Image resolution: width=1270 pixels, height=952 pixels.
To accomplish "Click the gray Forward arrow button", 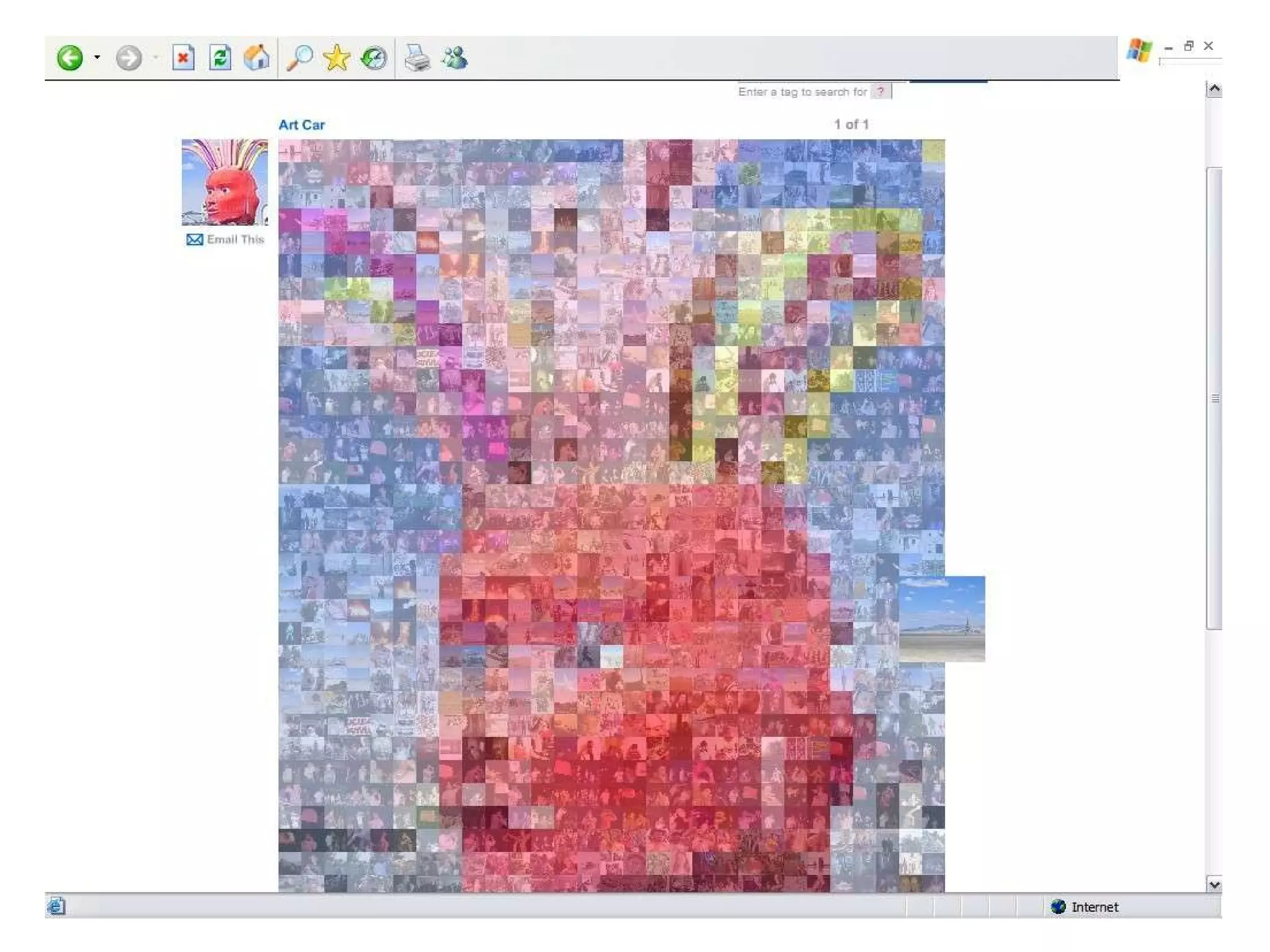I will (x=128, y=58).
